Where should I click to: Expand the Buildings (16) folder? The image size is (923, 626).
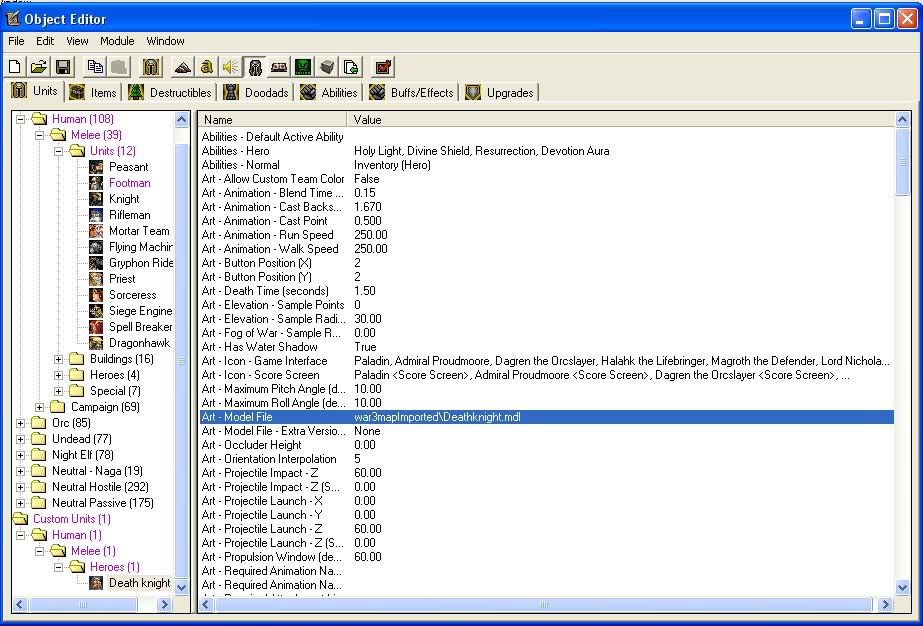click(58, 359)
